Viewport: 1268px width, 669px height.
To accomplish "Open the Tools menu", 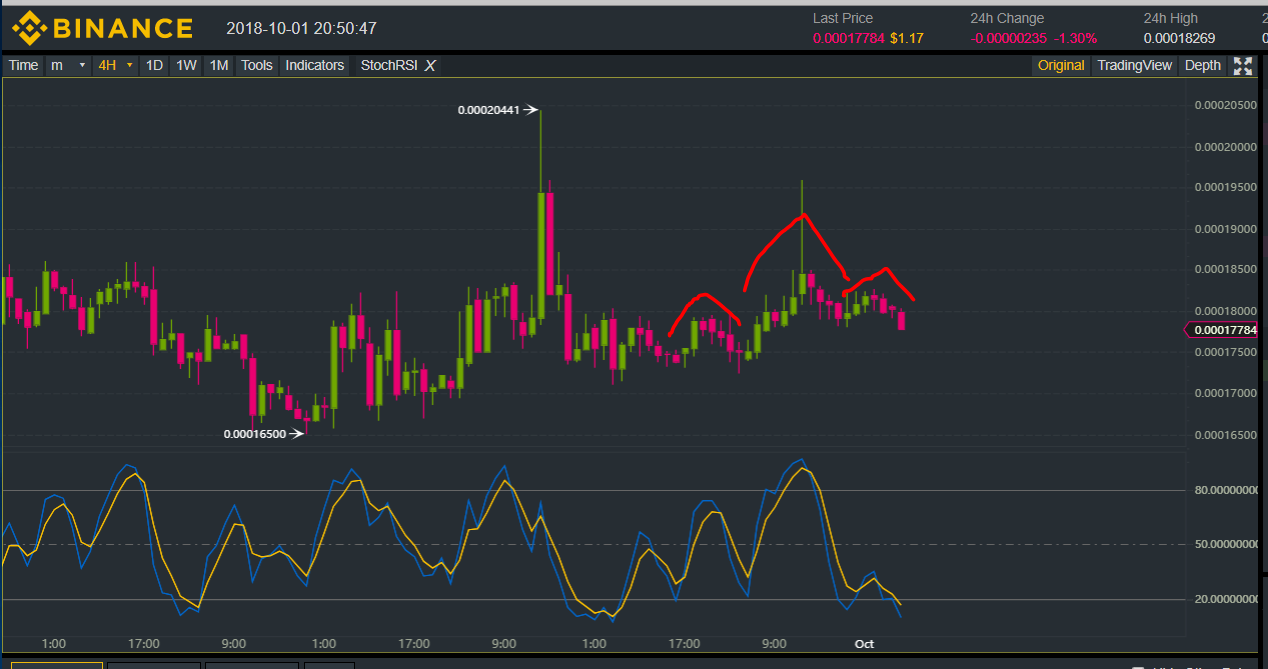I will pyautogui.click(x=256, y=66).
